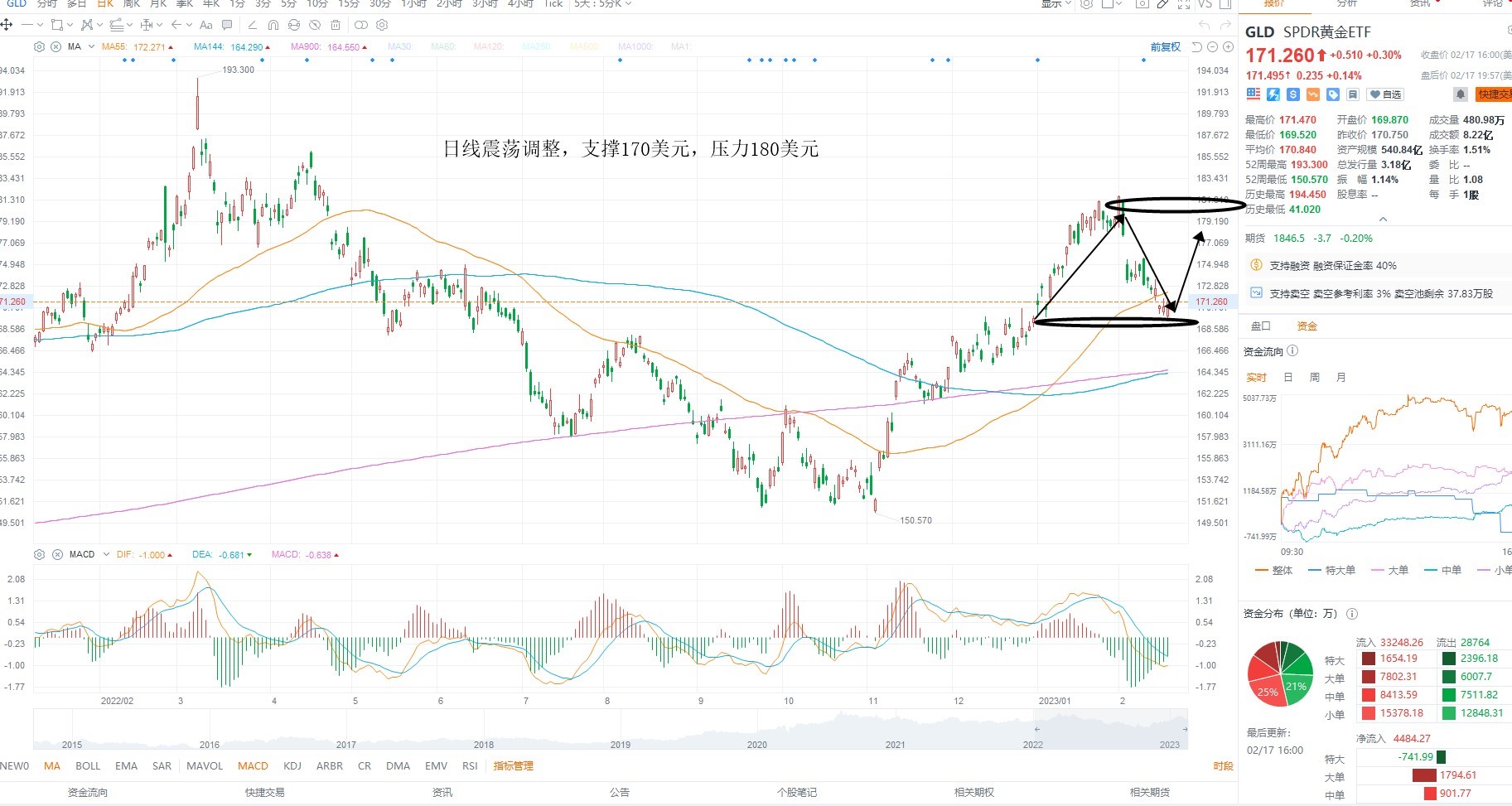Image resolution: width=1512 pixels, height=806 pixels.
Task: Click the fullscreen expand icon
Action: point(1184,4)
